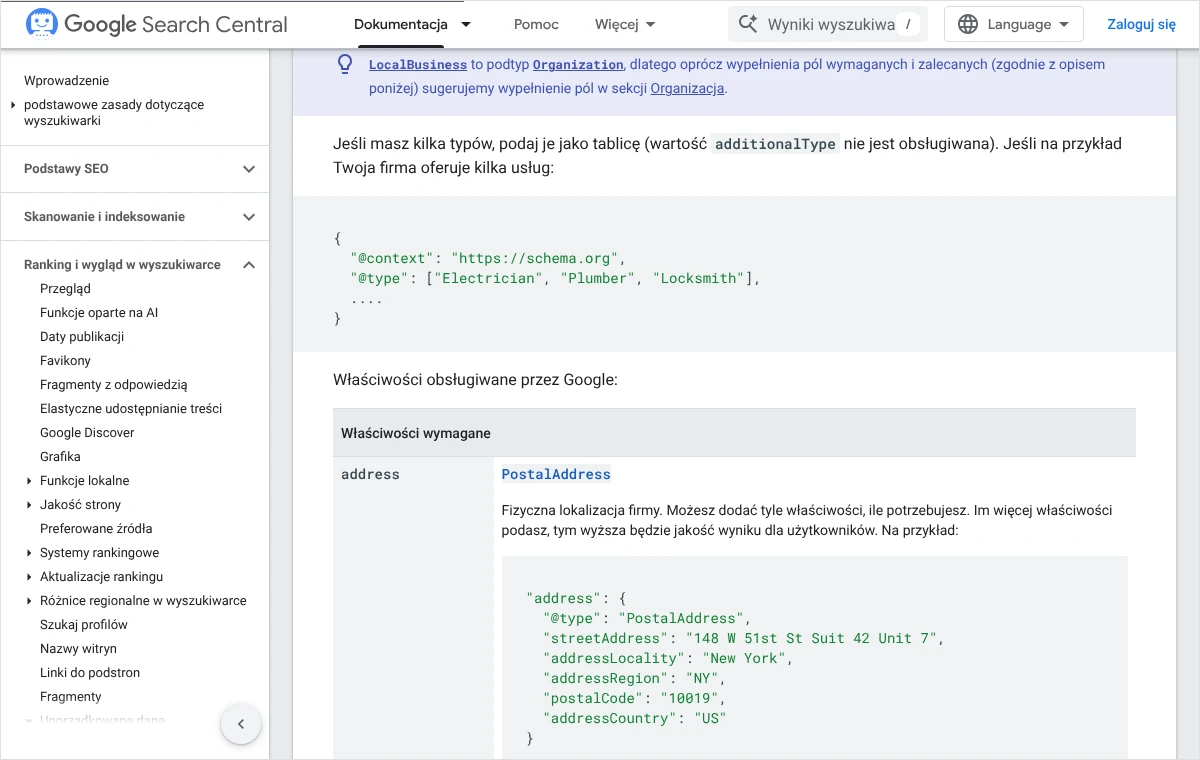The height and width of the screenshot is (760, 1200).
Task: Open Funkcje oparte na AI
Action: (99, 313)
